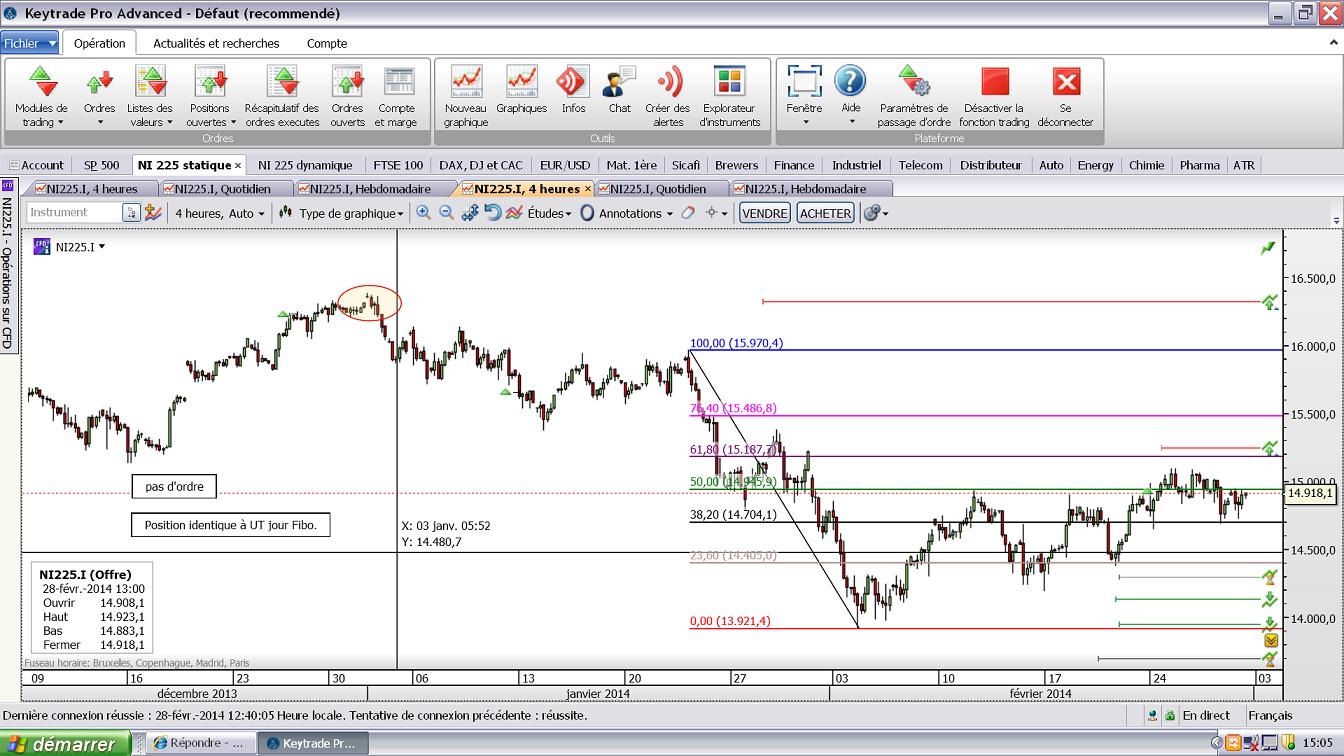Viewport: 1344px width, 756px height.
Task: Show Ordres ouverts panel
Action: [x=347, y=96]
